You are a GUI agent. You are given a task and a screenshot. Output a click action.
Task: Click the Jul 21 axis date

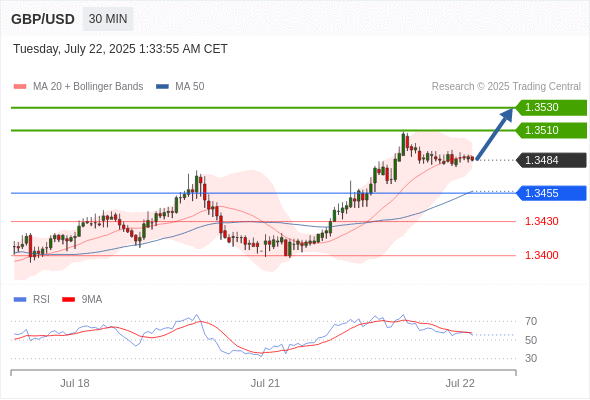265,383
